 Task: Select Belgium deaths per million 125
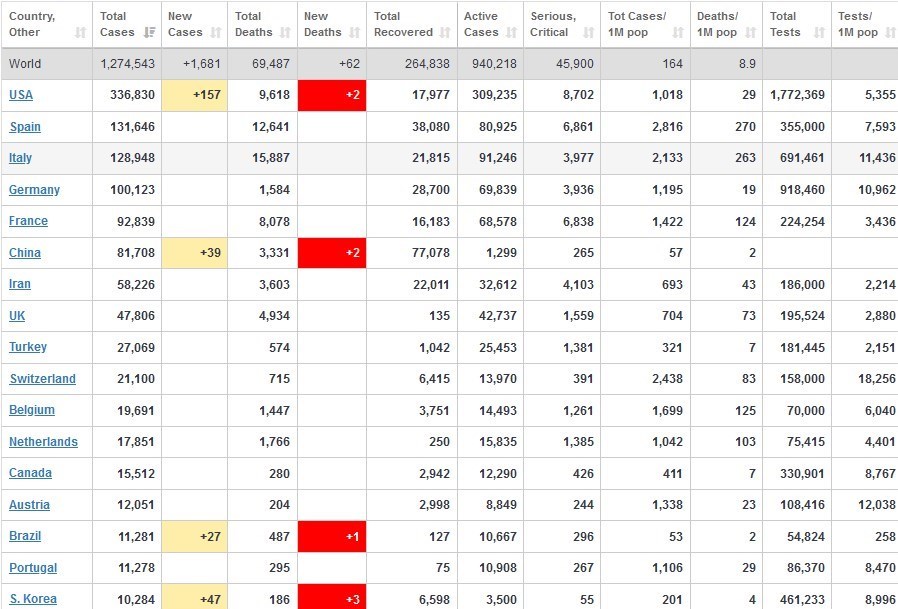(745, 410)
